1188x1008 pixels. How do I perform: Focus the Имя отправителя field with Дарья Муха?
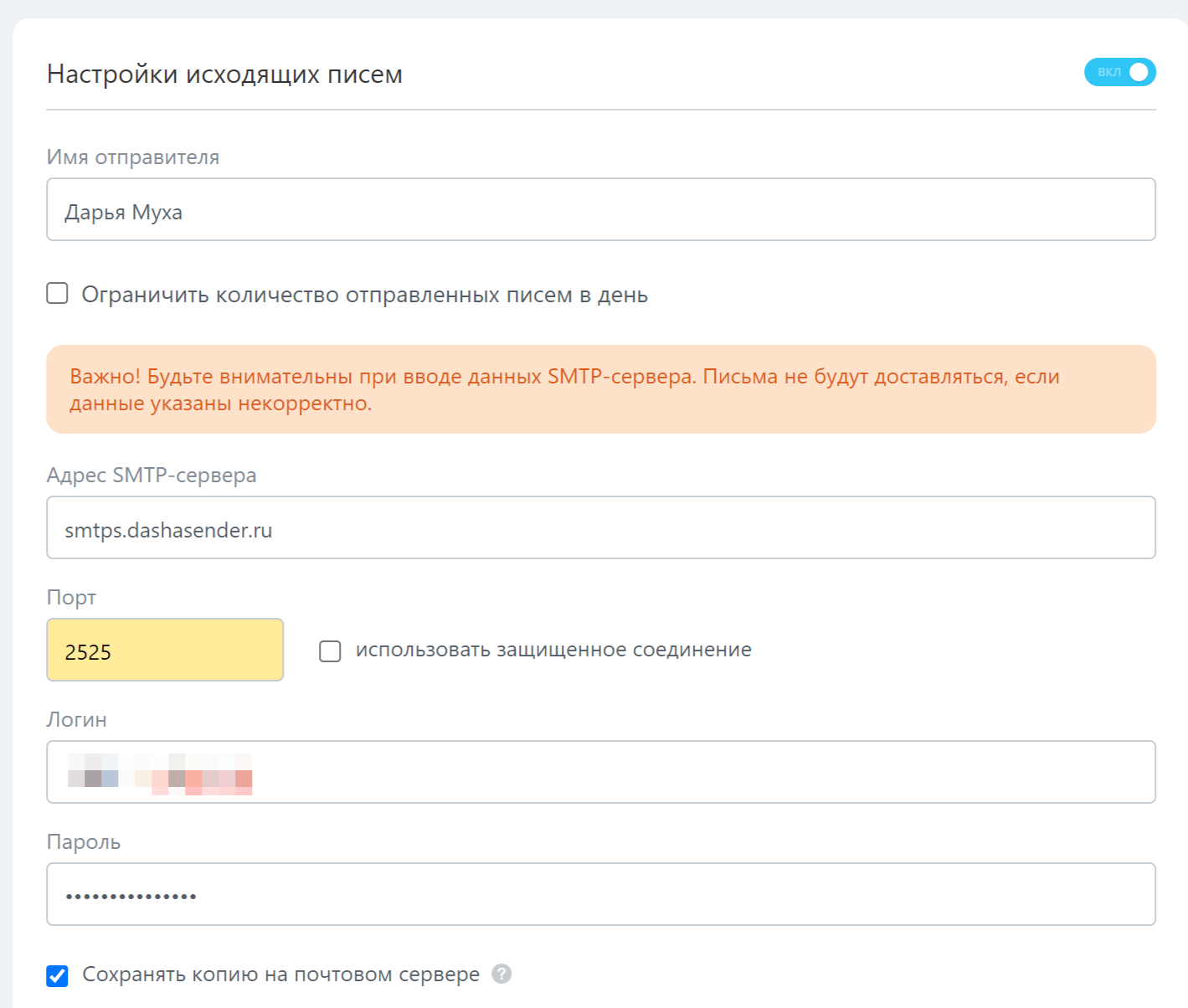click(601, 209)
